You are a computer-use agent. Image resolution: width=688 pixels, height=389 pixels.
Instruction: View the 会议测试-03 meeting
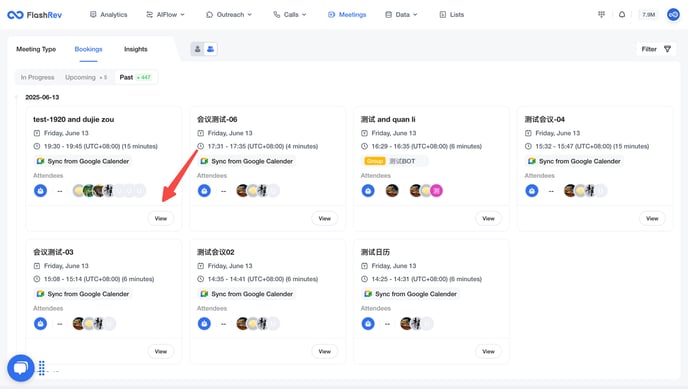(x=161, y=351)
